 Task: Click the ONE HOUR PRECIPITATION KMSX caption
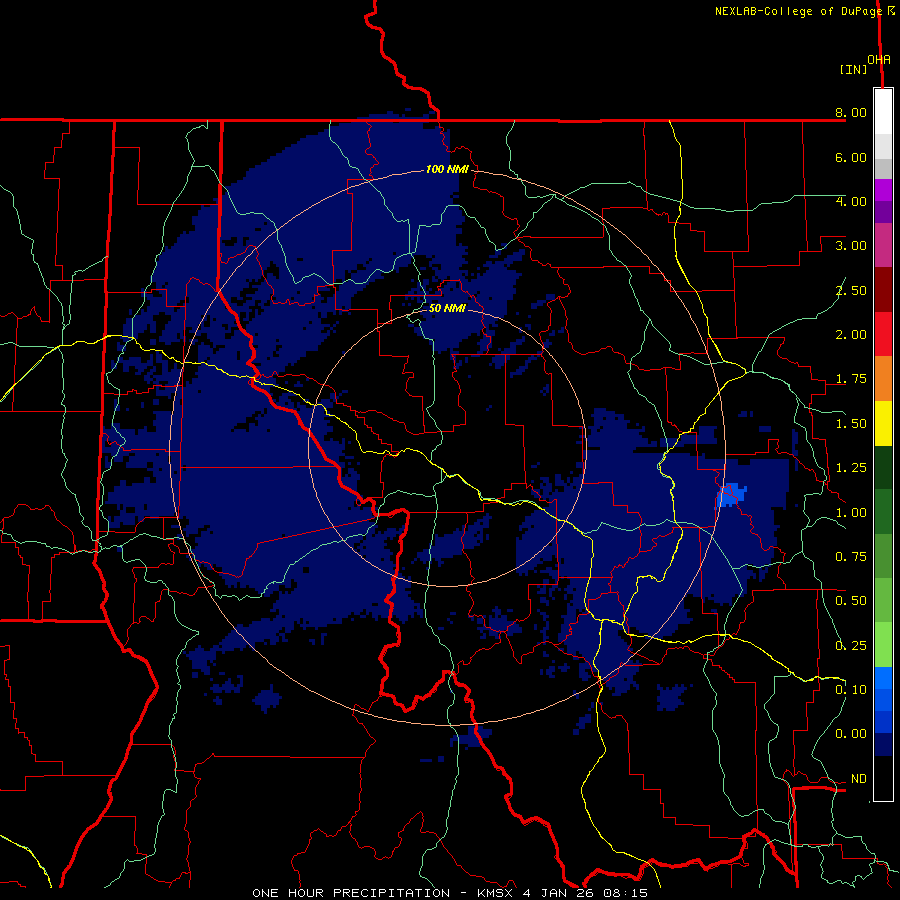(450, 893)
